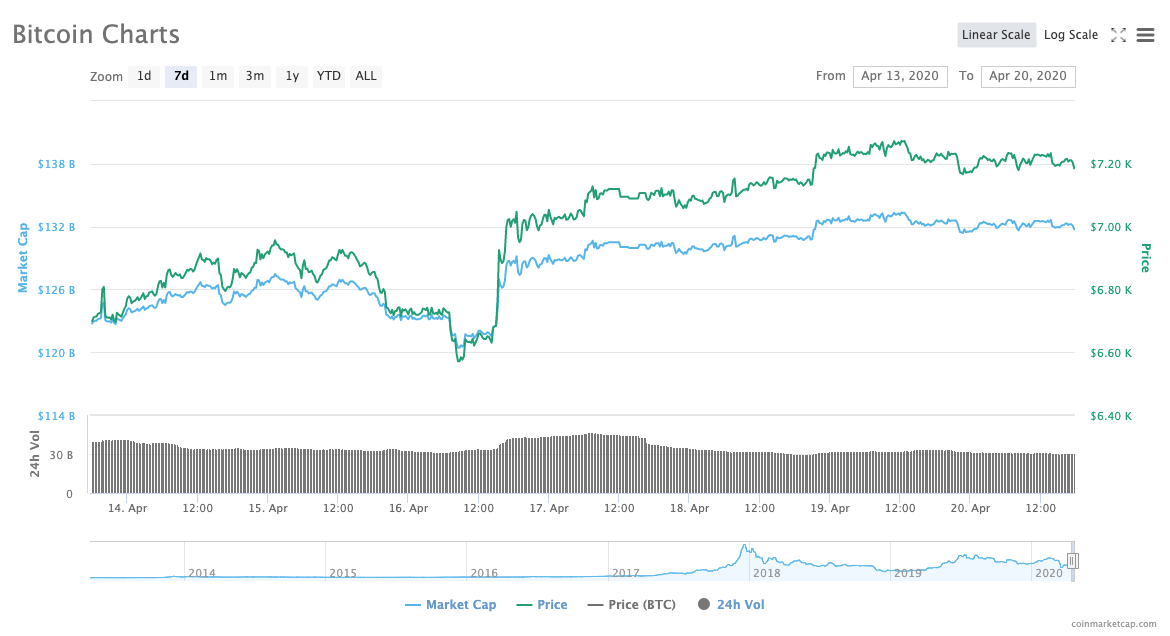Set zoom to 7d
The image size is (1170, 636).
point(181,76)
